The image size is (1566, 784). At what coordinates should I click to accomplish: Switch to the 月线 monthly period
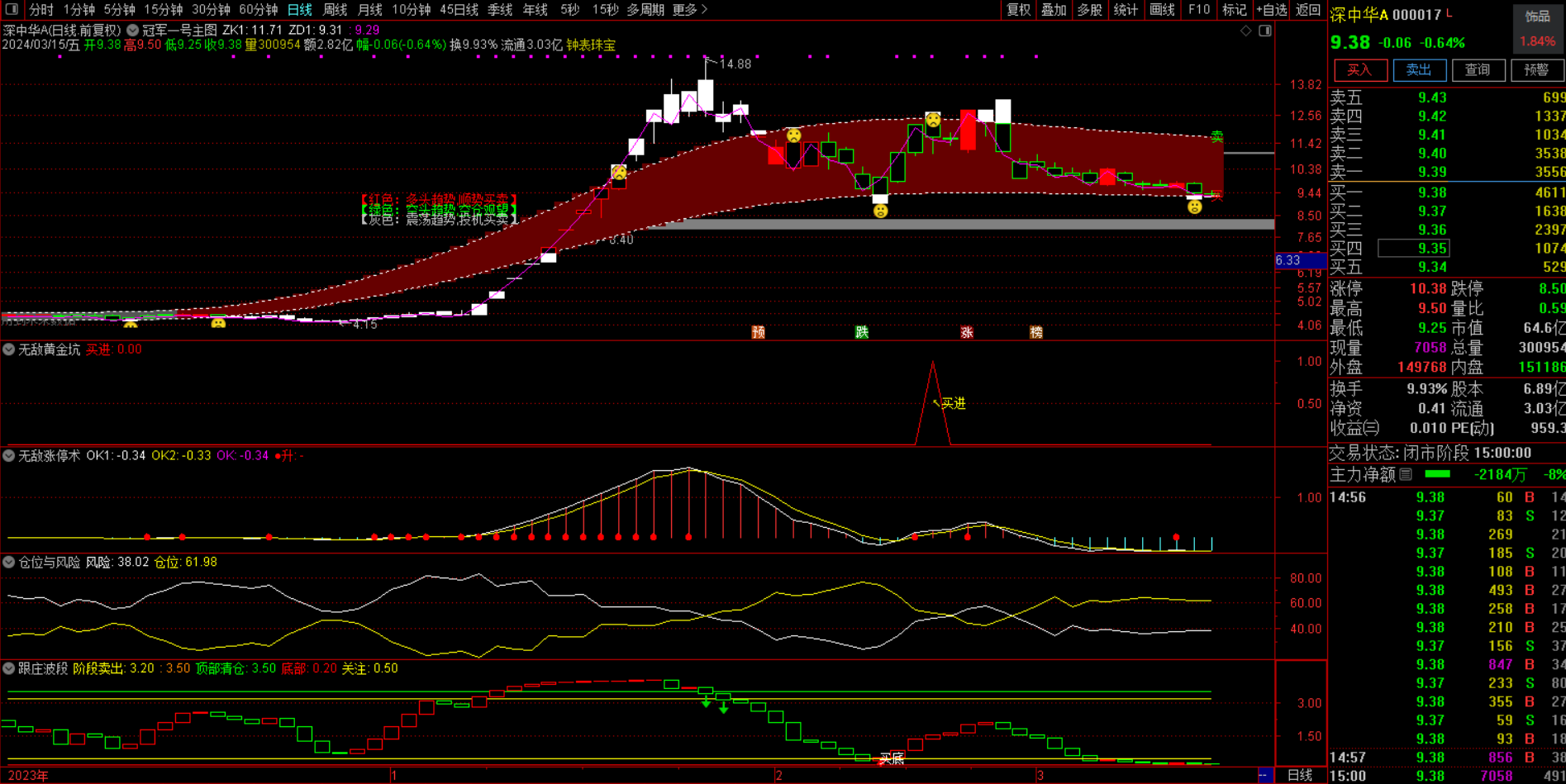pyautogui.click(x=369, y=10)
